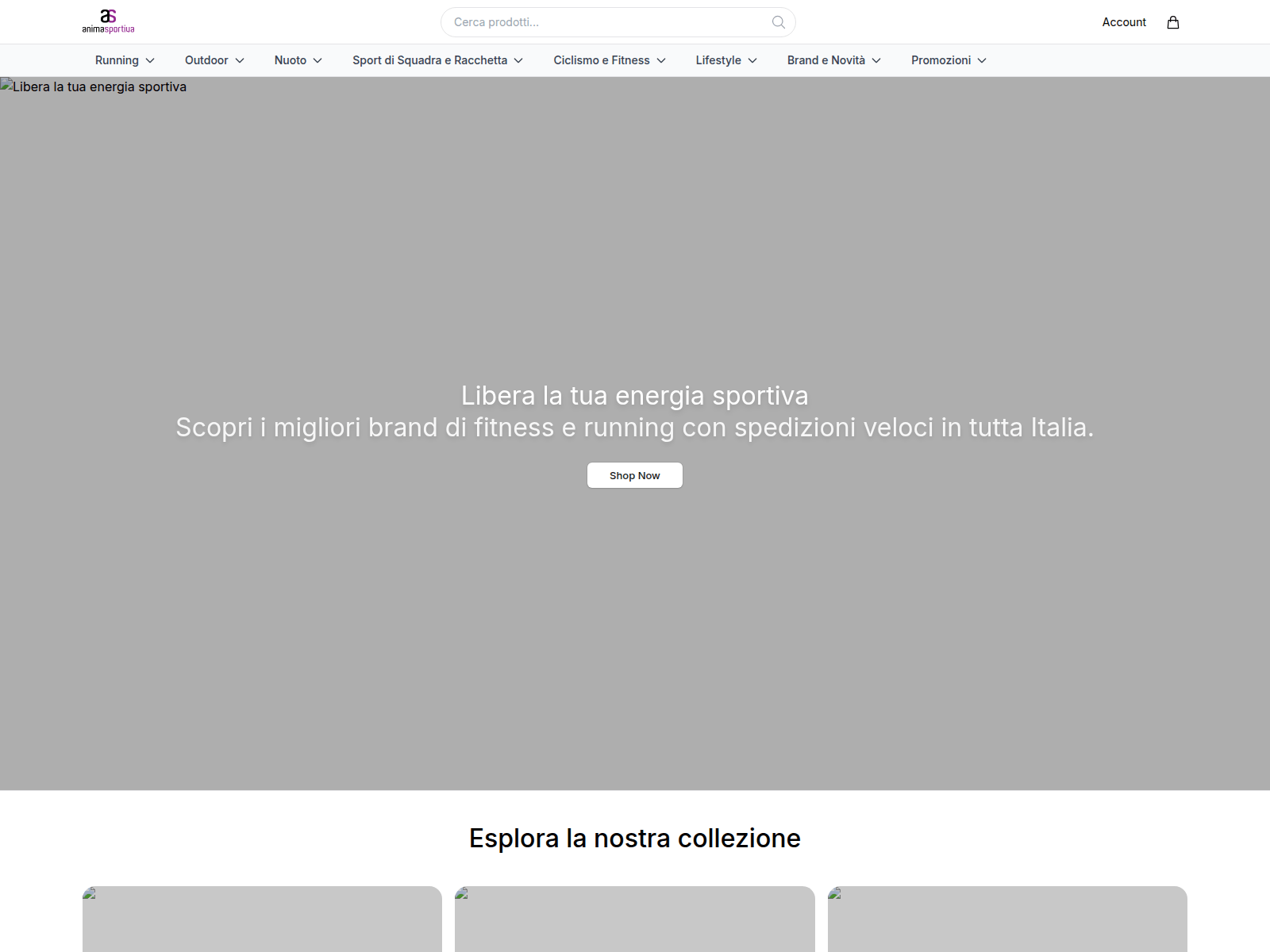Viewport: 1270px width, 952px height.
Task: Expand the Ciclismo e Fitness chevron
Action: (661, 60)
